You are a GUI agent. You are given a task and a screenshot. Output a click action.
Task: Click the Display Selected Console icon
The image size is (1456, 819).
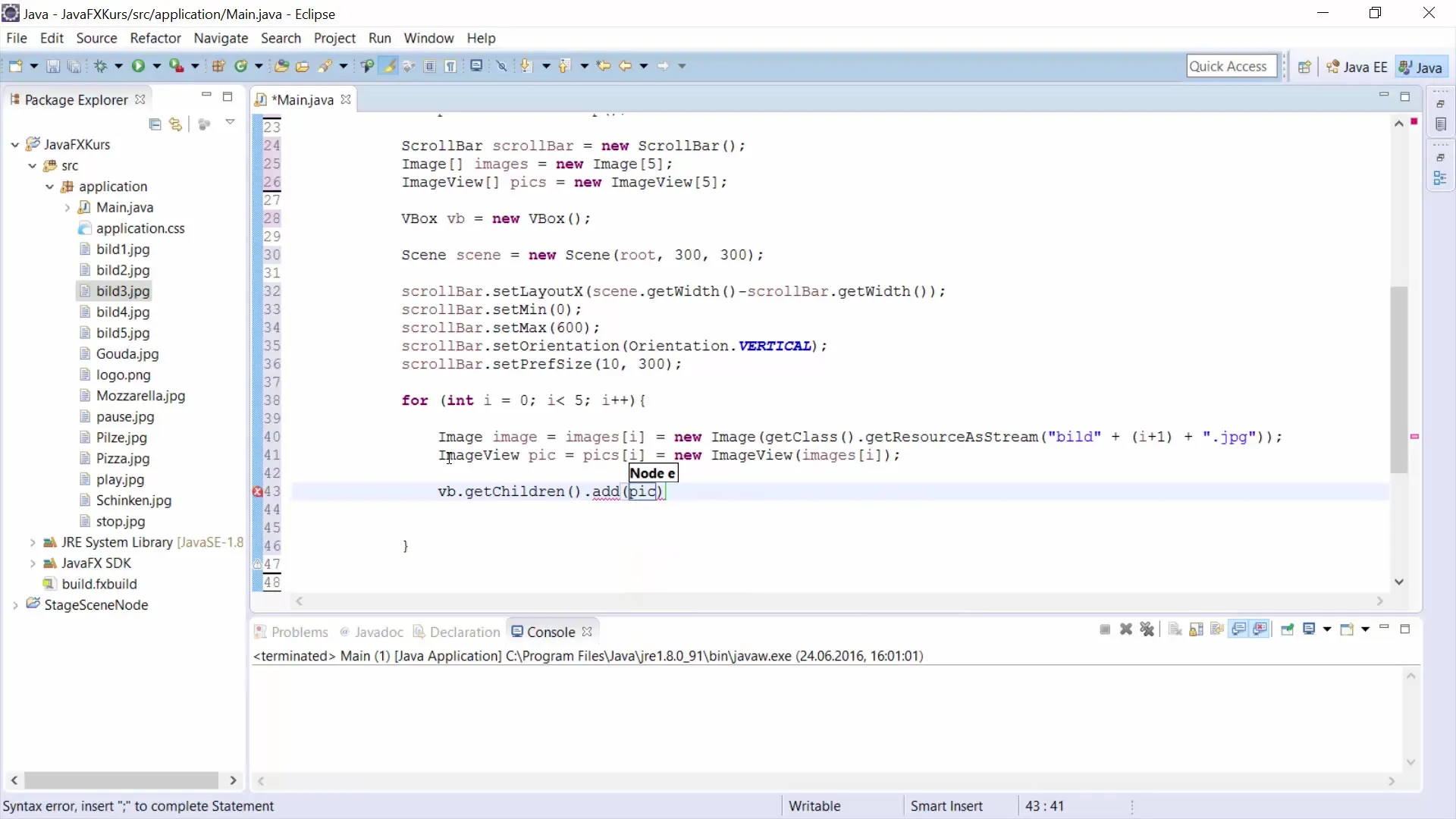coord(1309,629)
